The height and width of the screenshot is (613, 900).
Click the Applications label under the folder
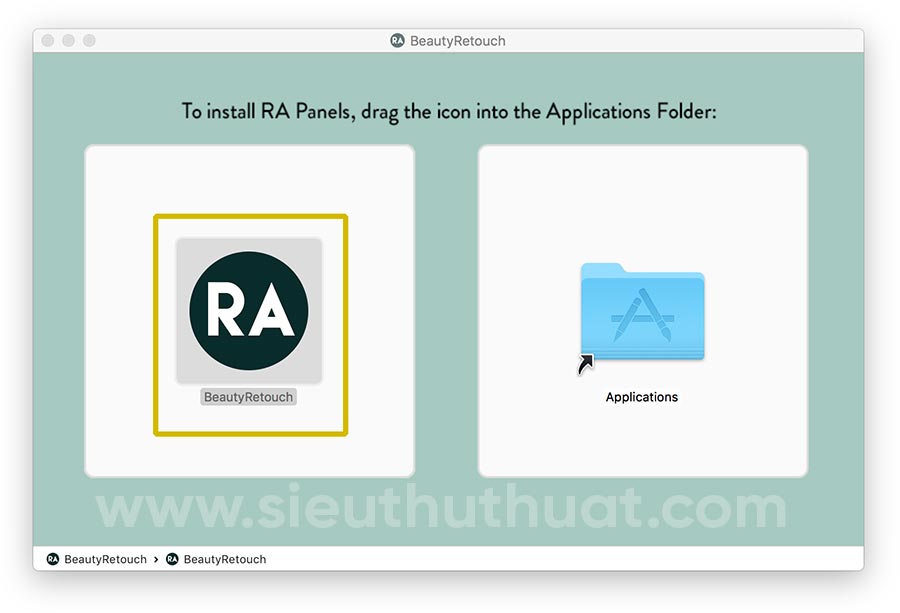point(642,397)
